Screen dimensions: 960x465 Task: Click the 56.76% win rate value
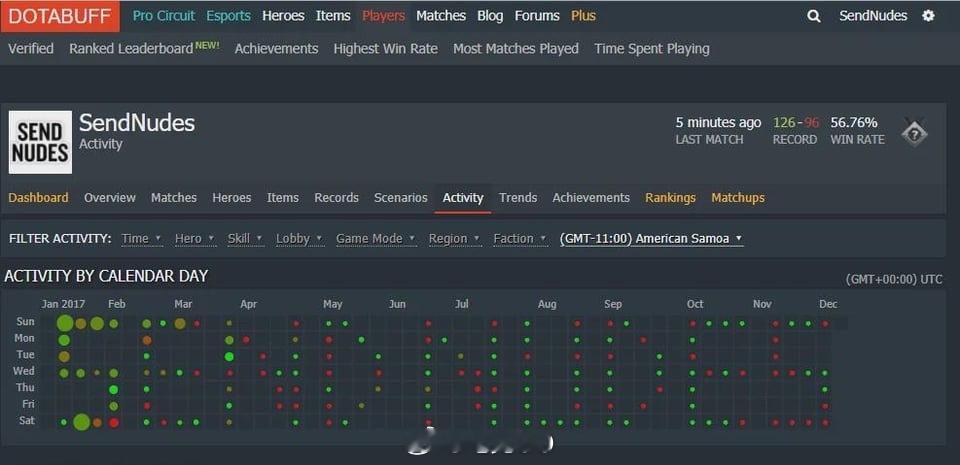tap(854, 122)
